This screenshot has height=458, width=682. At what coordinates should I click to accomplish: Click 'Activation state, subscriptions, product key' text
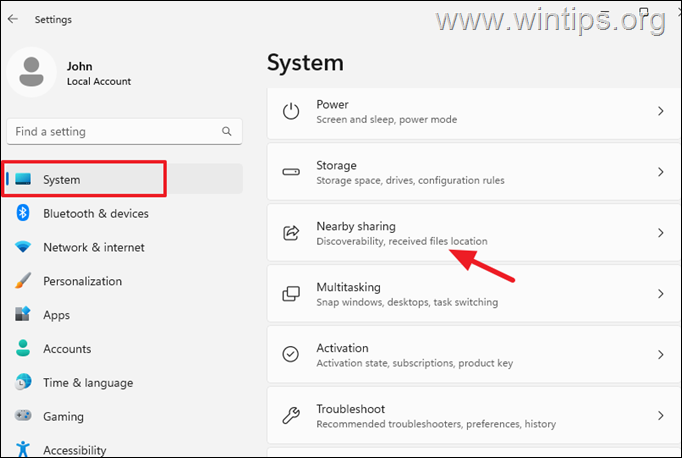[415, 363]
